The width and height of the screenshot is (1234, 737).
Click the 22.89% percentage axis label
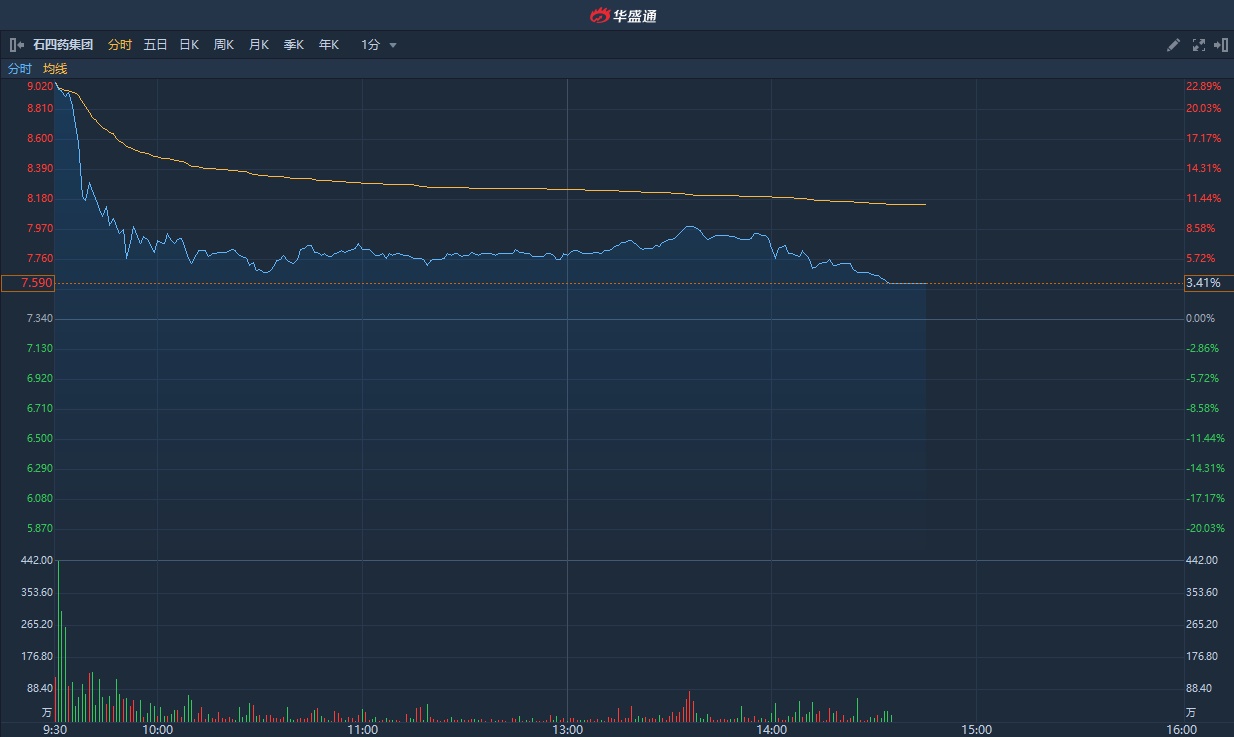tap(1204, 86)
